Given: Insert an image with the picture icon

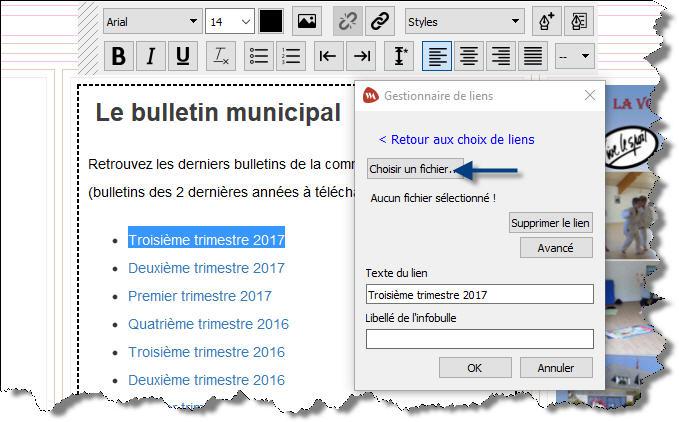Looking at the screenshot, I should point(306,21).
